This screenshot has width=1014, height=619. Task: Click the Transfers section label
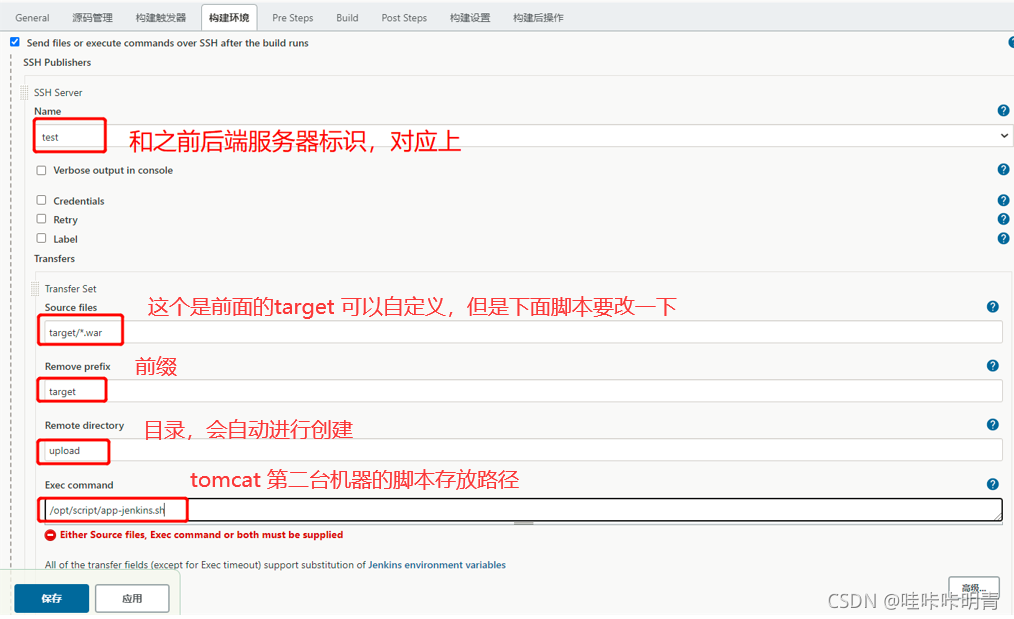(x=54, y=258)
